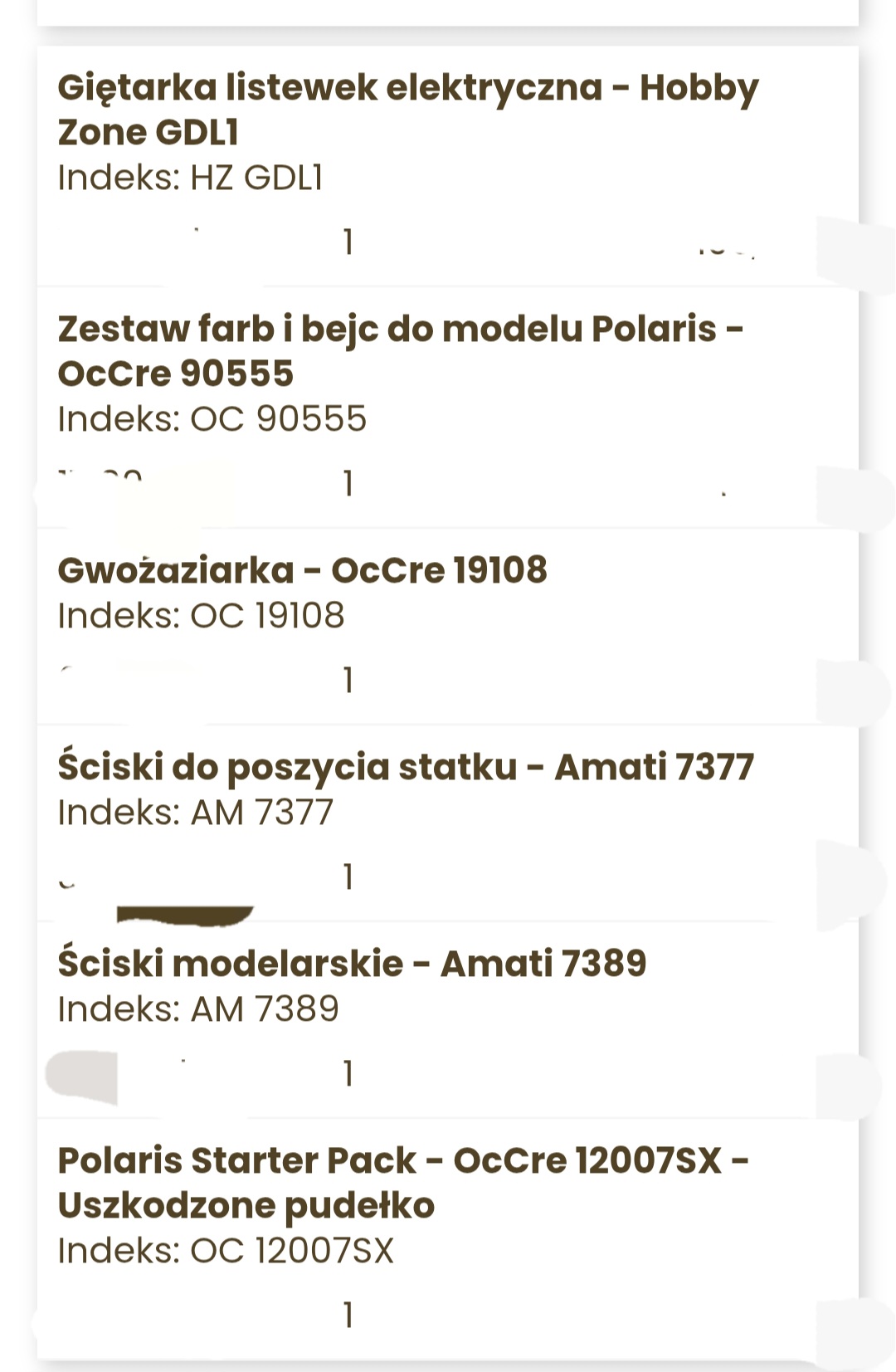
Task: Click dark scribble mark above Ściski modelarskie
Action: click(184, 915)
